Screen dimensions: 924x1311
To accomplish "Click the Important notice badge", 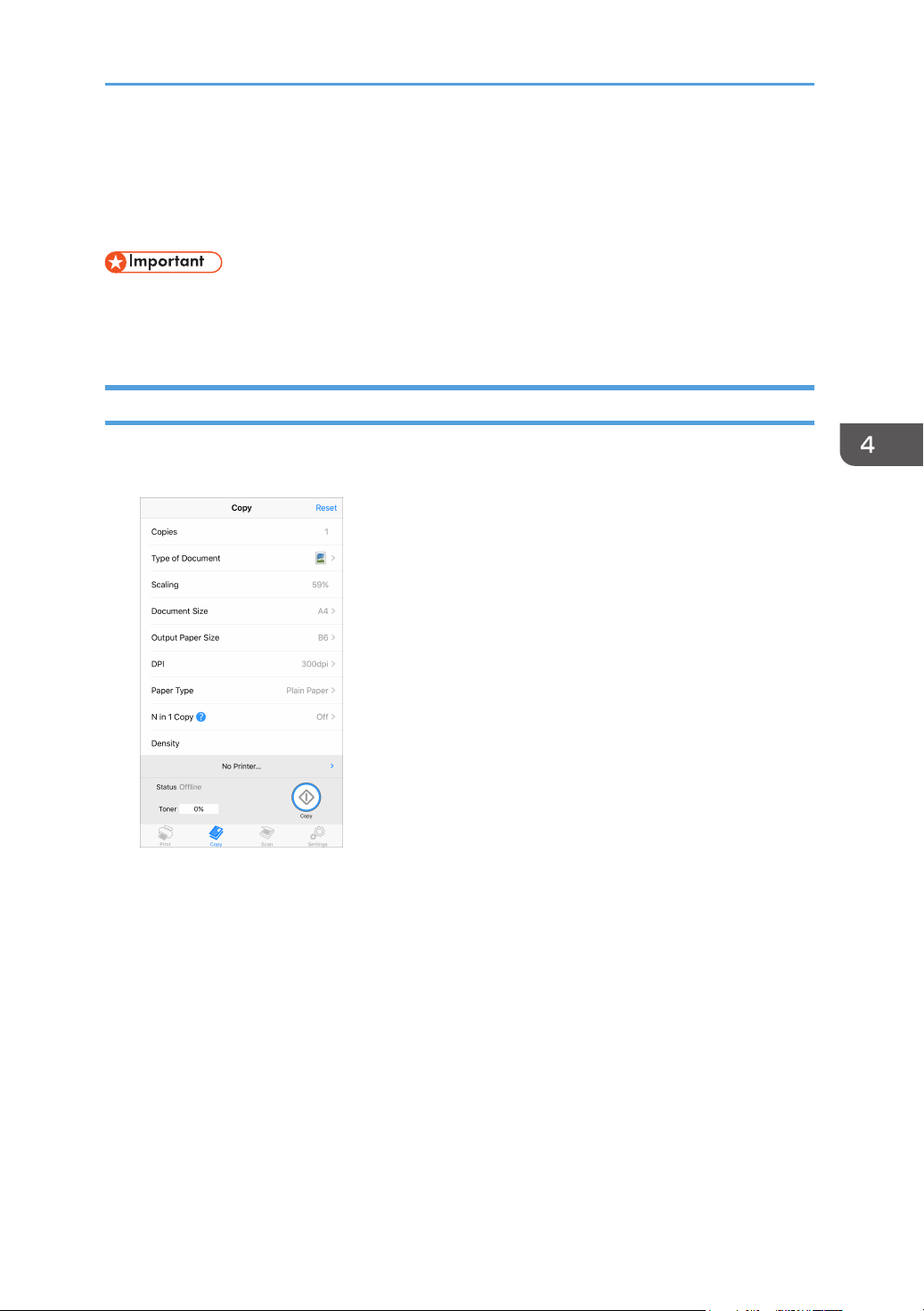I will [163, 262].
